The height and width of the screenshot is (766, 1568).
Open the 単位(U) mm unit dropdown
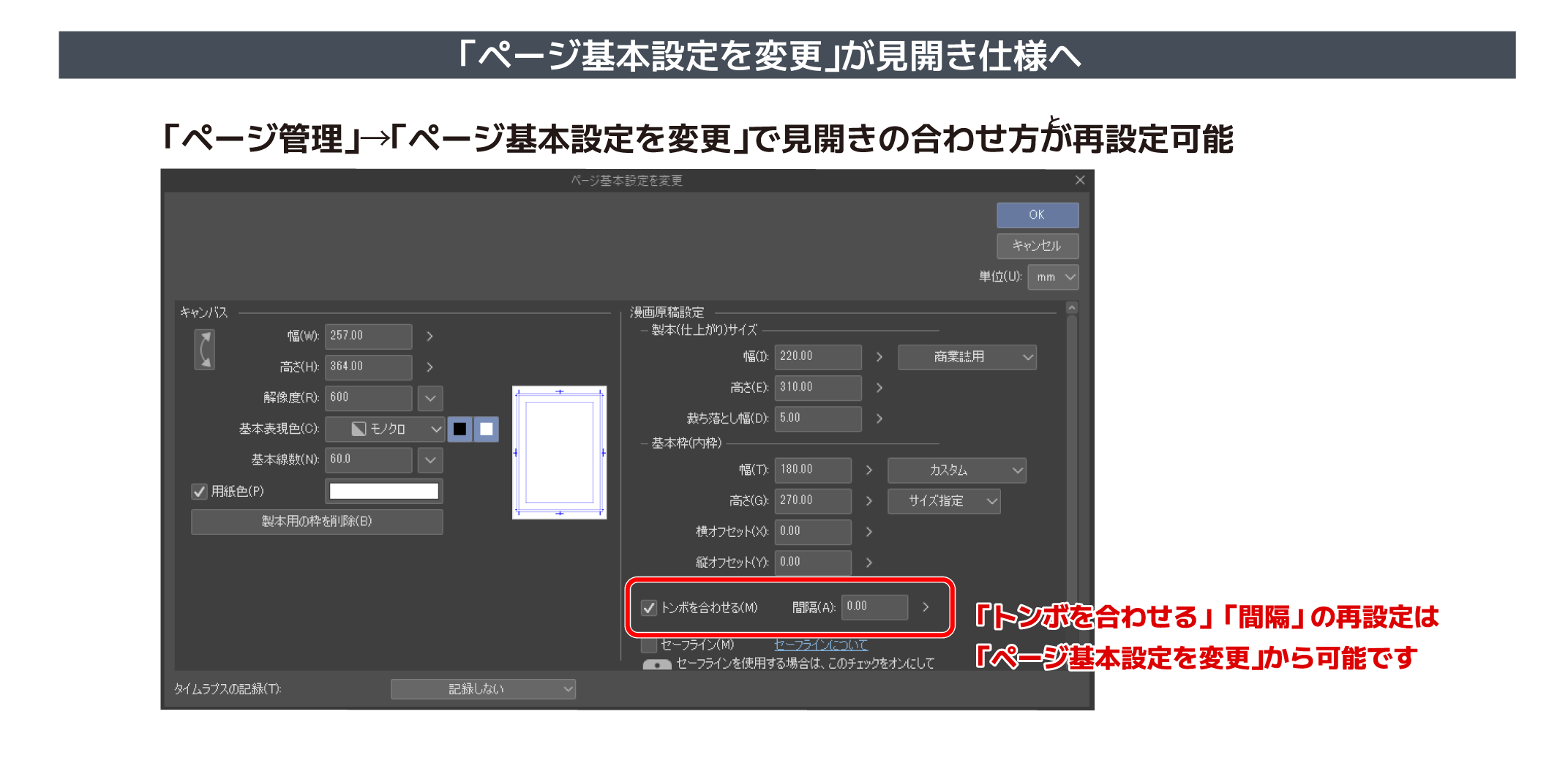click(1053, 277)
